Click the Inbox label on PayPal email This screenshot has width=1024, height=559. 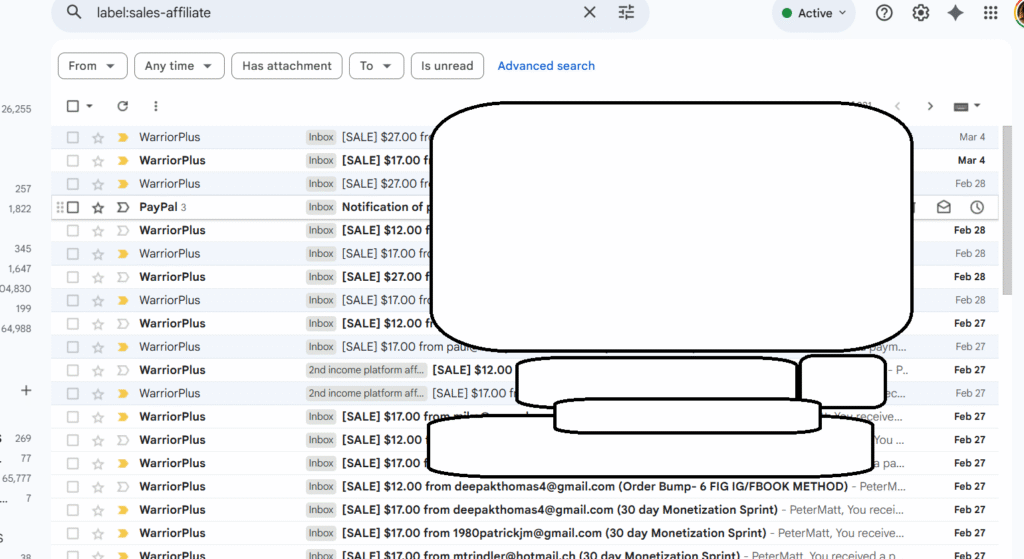tap(321, 207)
